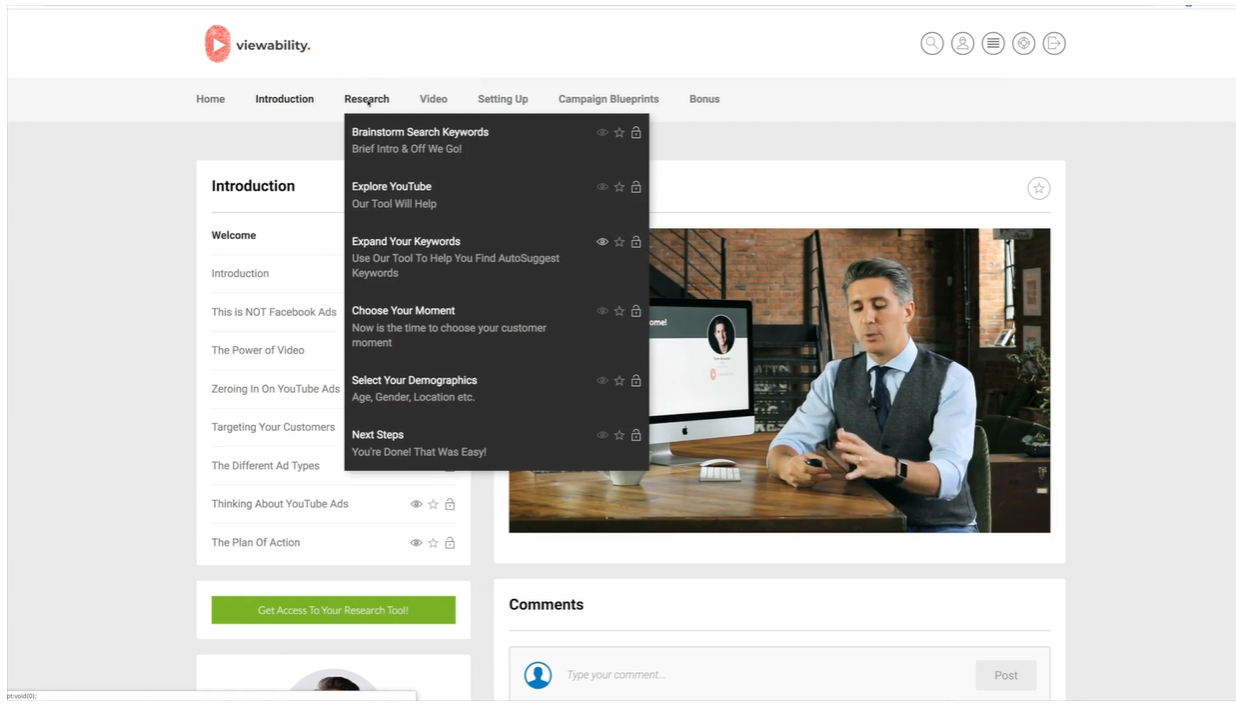1236x709 pixels.
Task: Click the logout arrow icon in header
Action: [x=1054, y=43]
